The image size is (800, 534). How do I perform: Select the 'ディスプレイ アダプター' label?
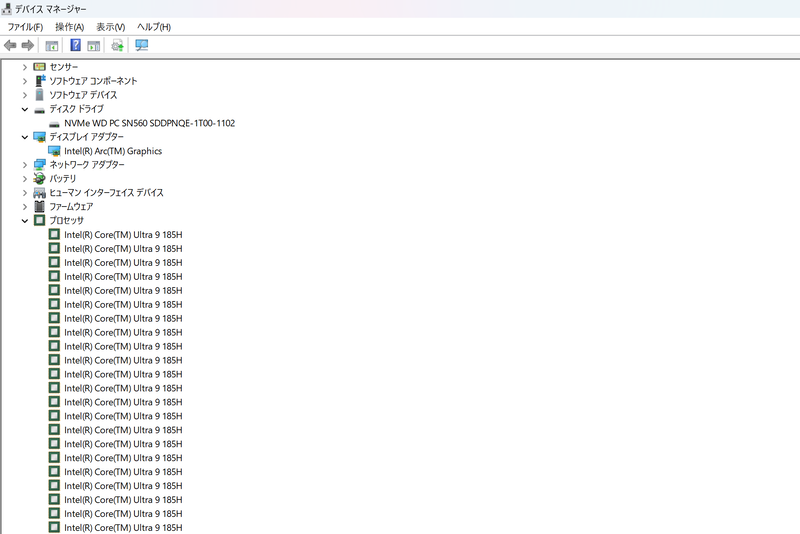pyautogui.click(x=86, y=137)
